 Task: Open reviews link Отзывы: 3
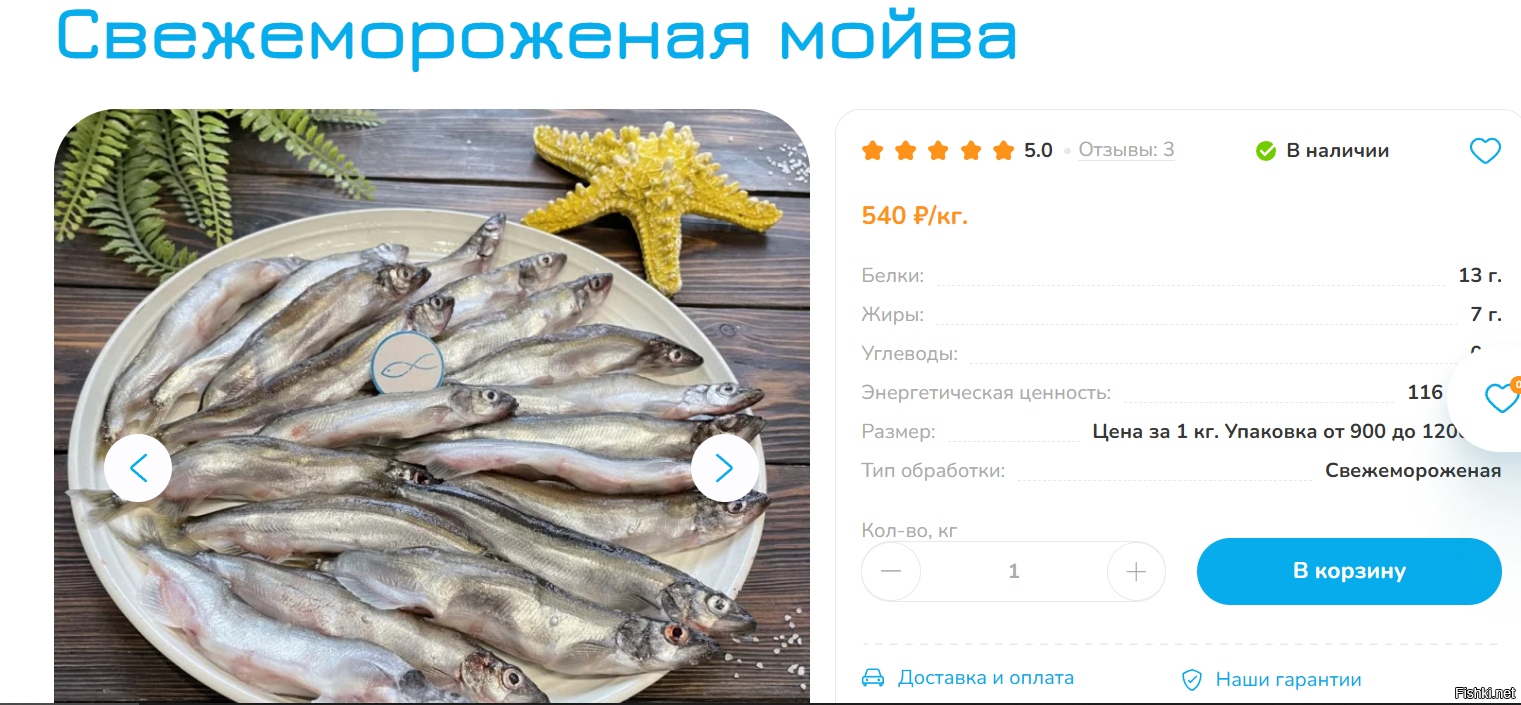[x=1126, y=150]
